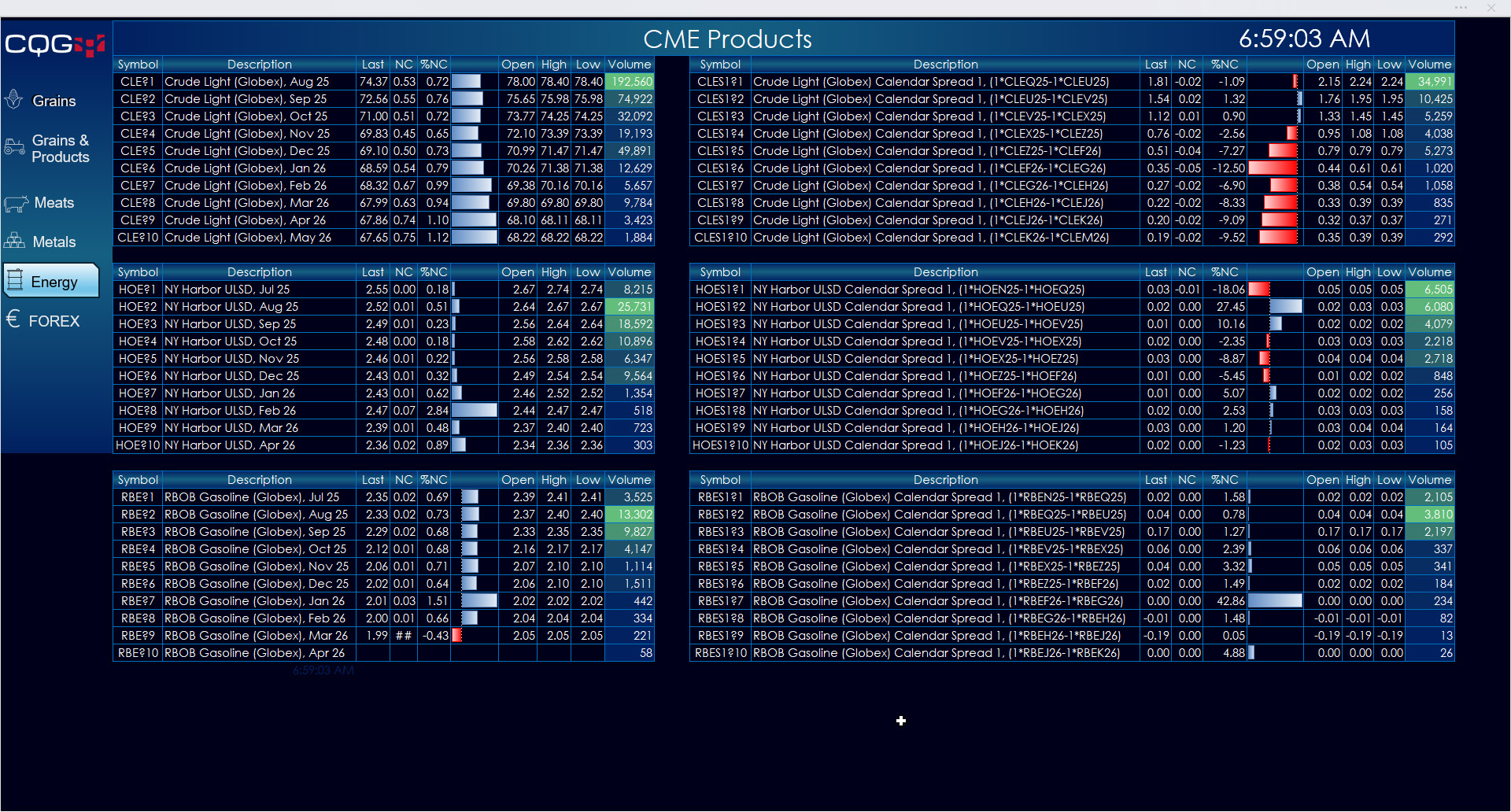Select symbol CLE?1 row

point(138,82)
